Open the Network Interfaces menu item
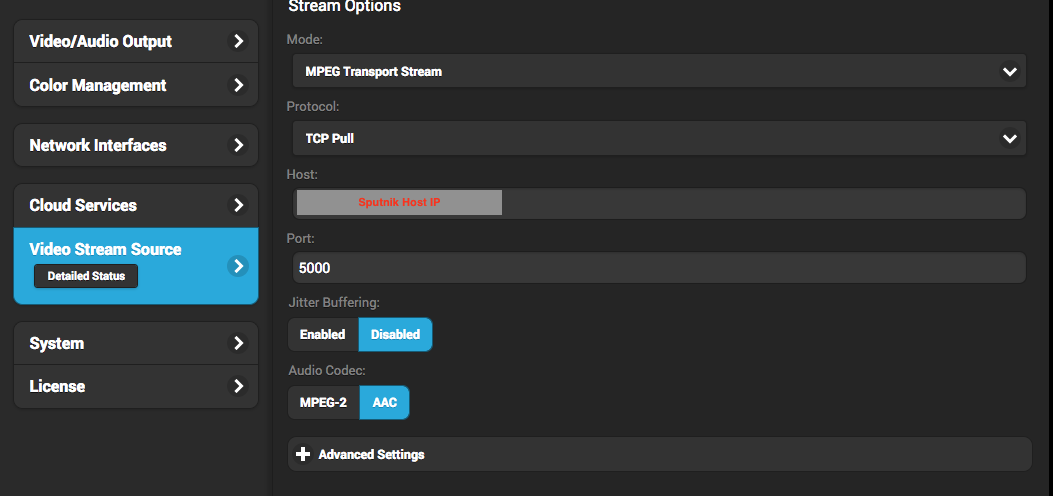Viewport: 1053px width, 496px height. (x=98, y=146)
